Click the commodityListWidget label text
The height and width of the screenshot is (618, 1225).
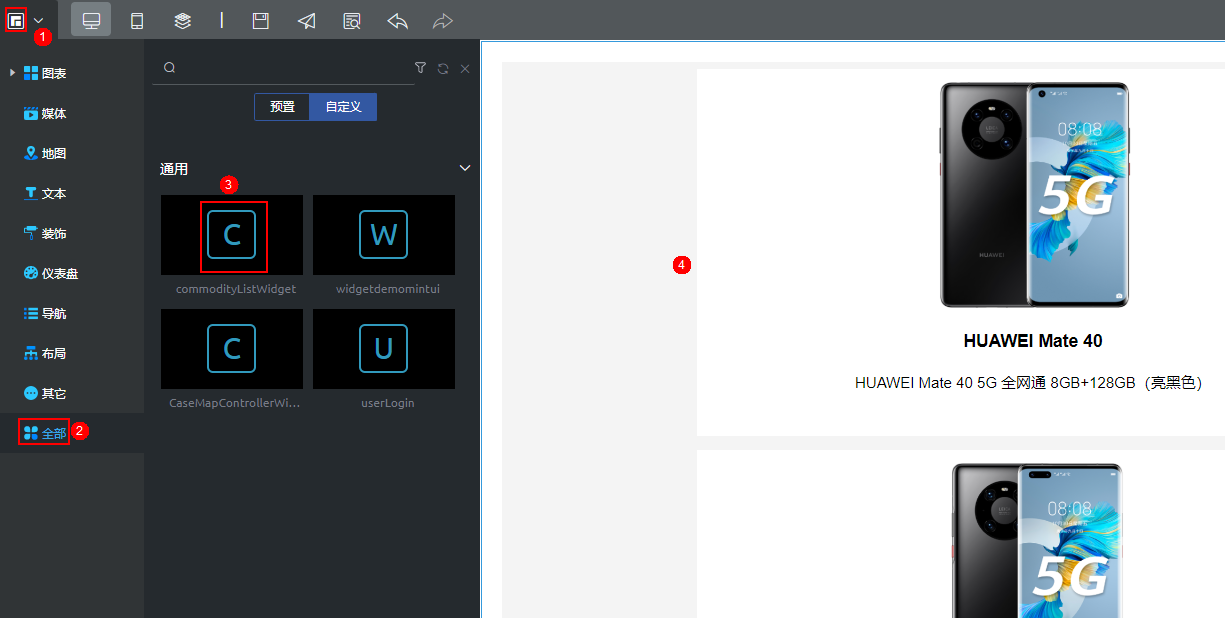point(236,289)
